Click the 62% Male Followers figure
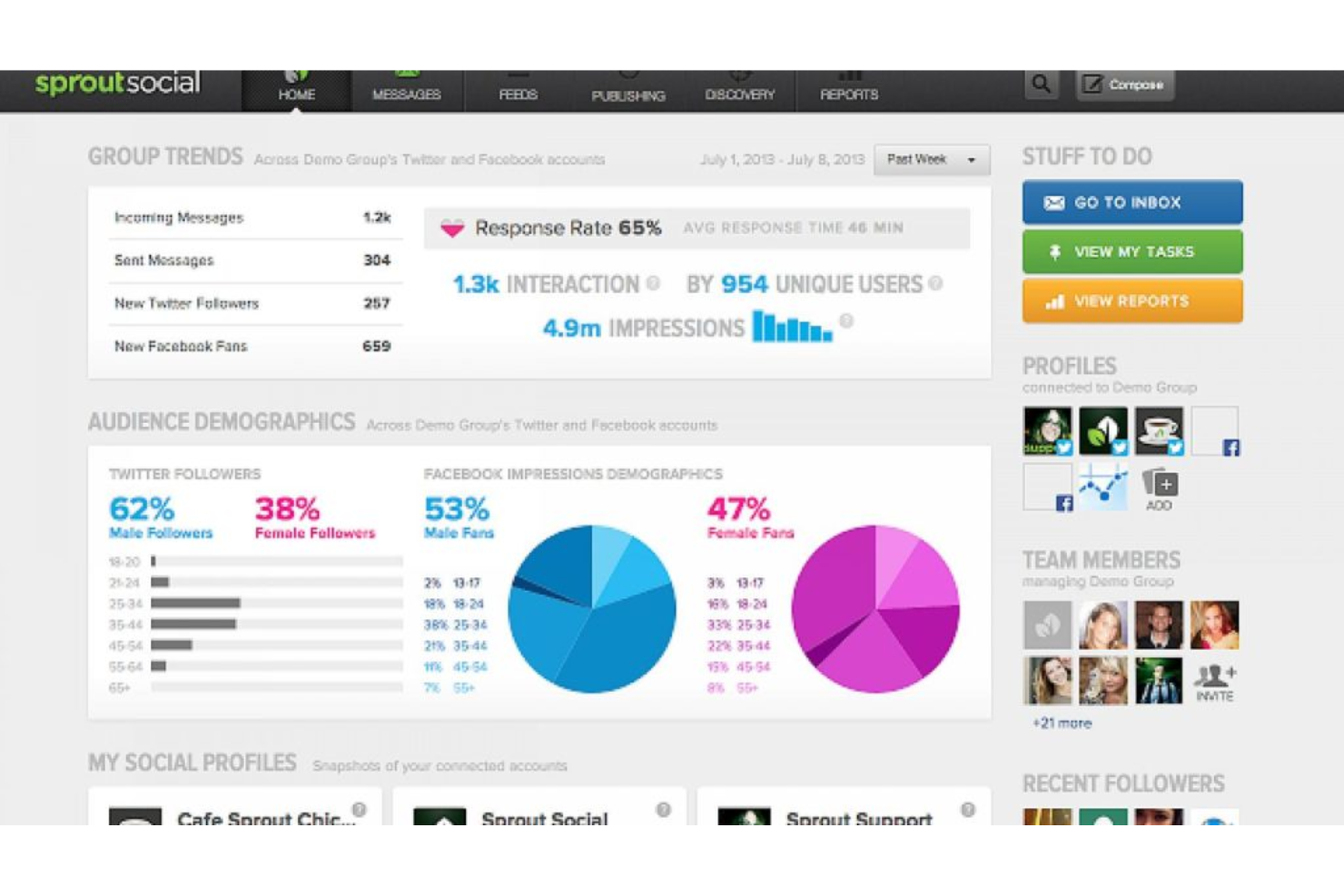This screenshot has height=896, width=1344. point(161,517)
